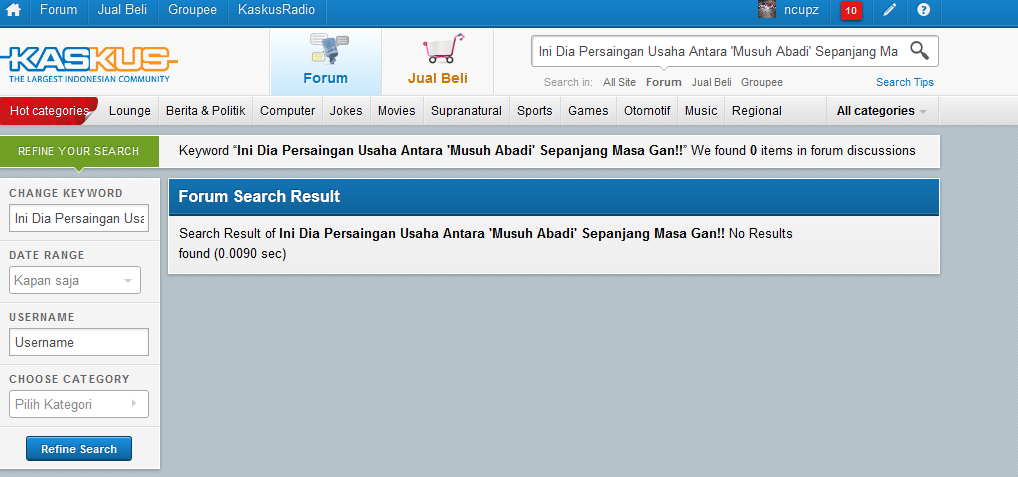The height and width of the screenshot is (477, 1018).
Task: Open the Lounge category
Action: (x=130, y=111)
